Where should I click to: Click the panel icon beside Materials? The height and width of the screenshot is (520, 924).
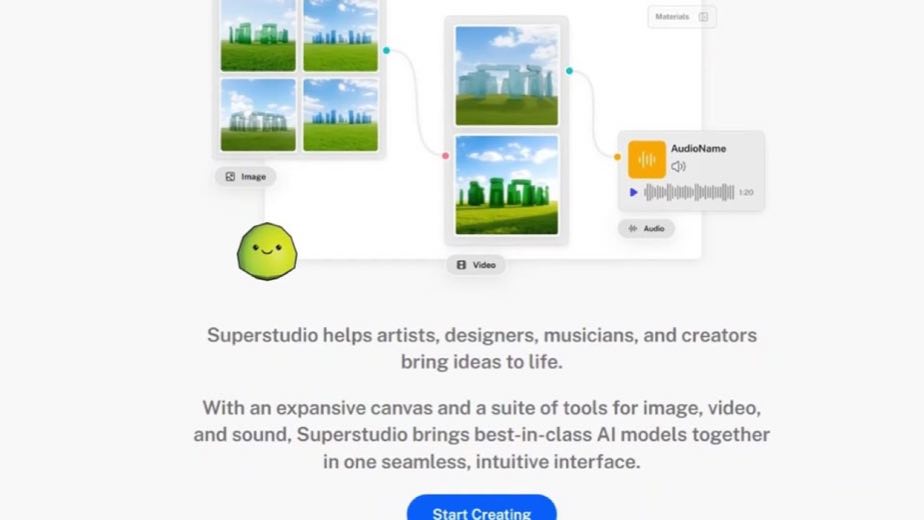coord(703,17)
